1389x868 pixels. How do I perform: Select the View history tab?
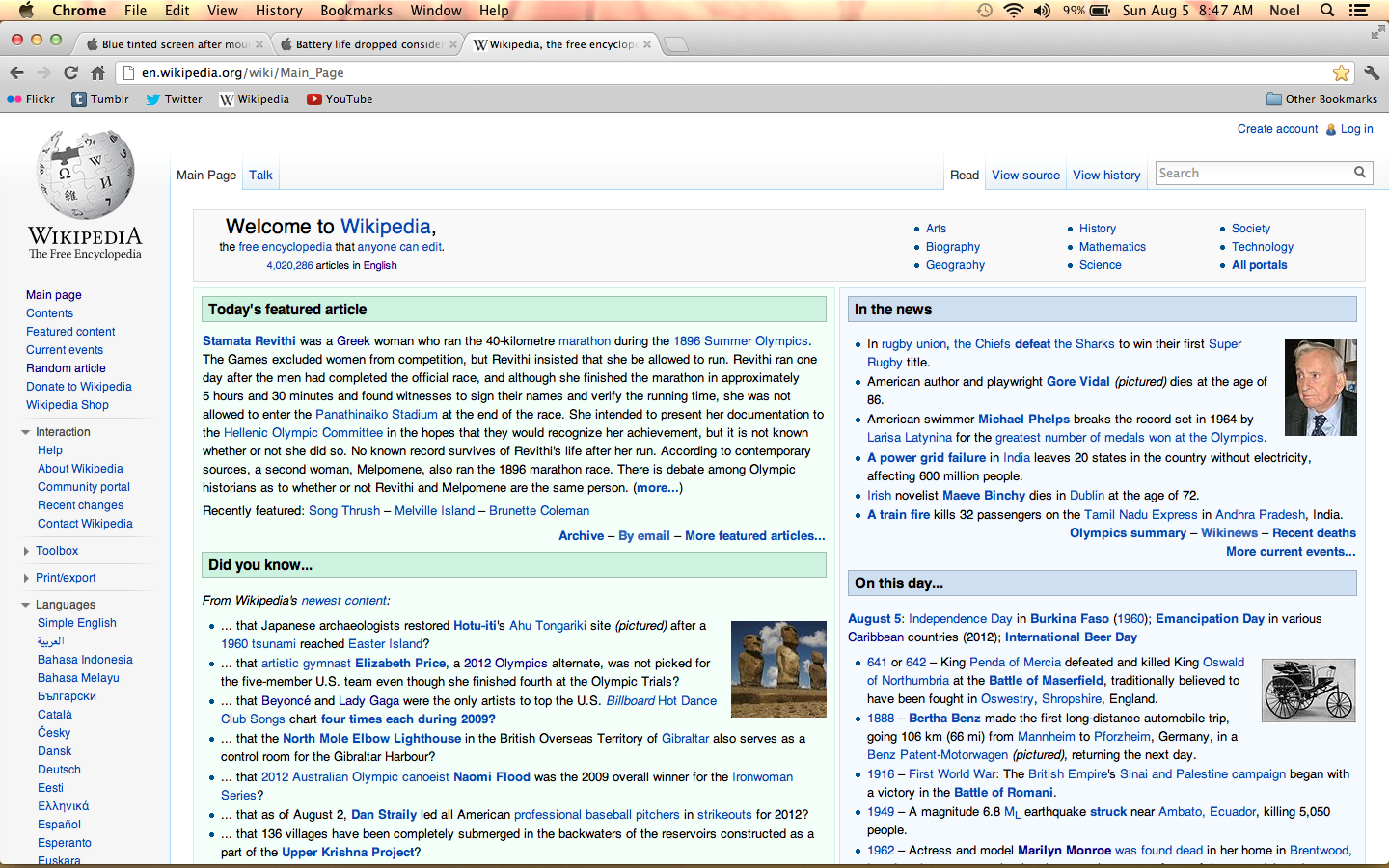(x=1106, y=175)
